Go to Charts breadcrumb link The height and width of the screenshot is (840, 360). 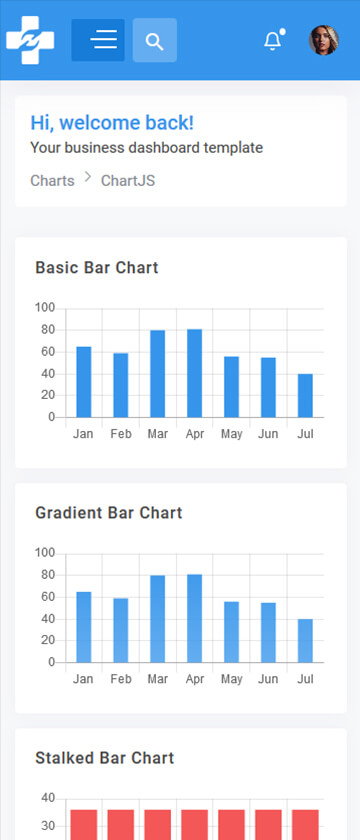[x=52, y=181]
